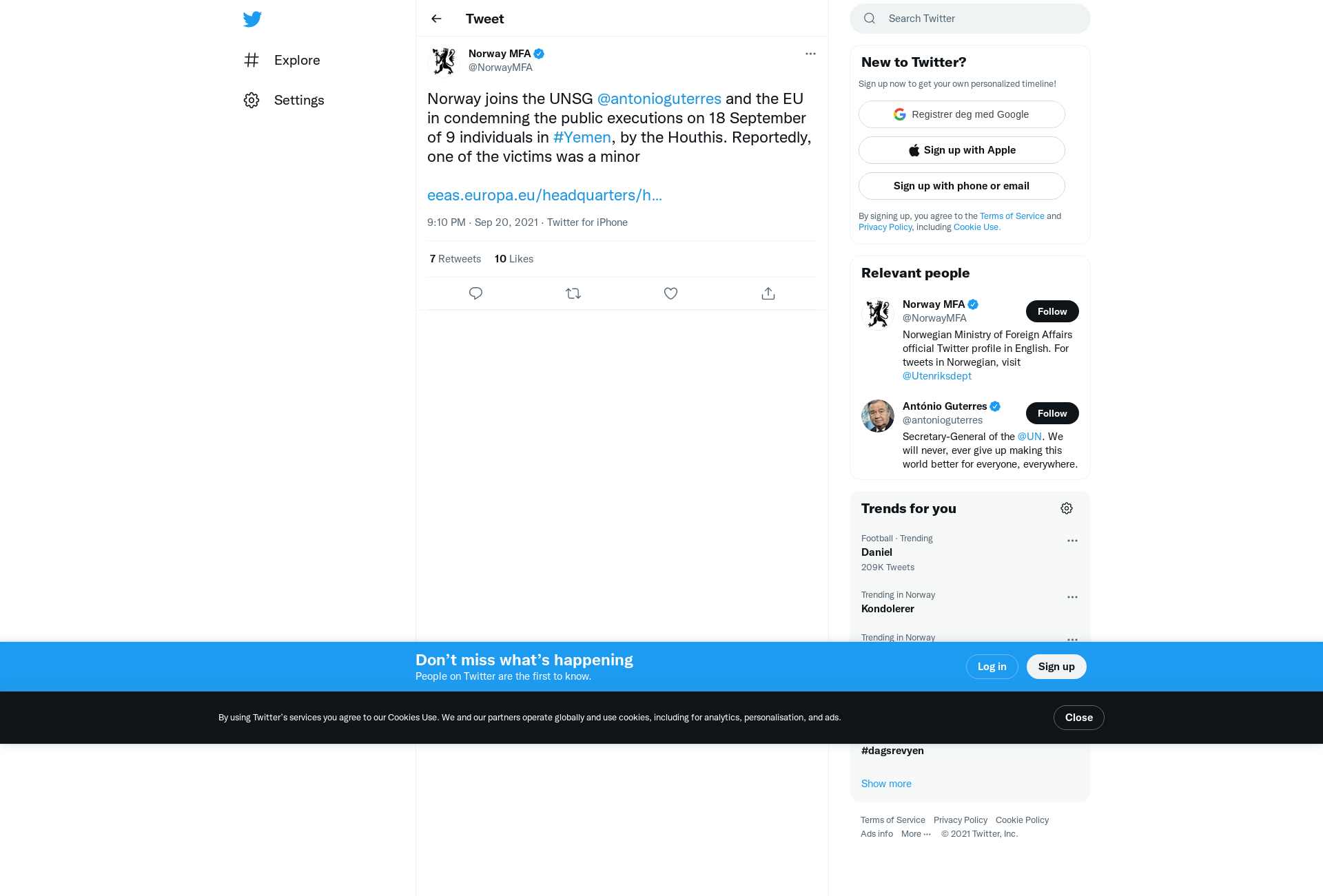Click Sign up with Apple

click(961, 150)
